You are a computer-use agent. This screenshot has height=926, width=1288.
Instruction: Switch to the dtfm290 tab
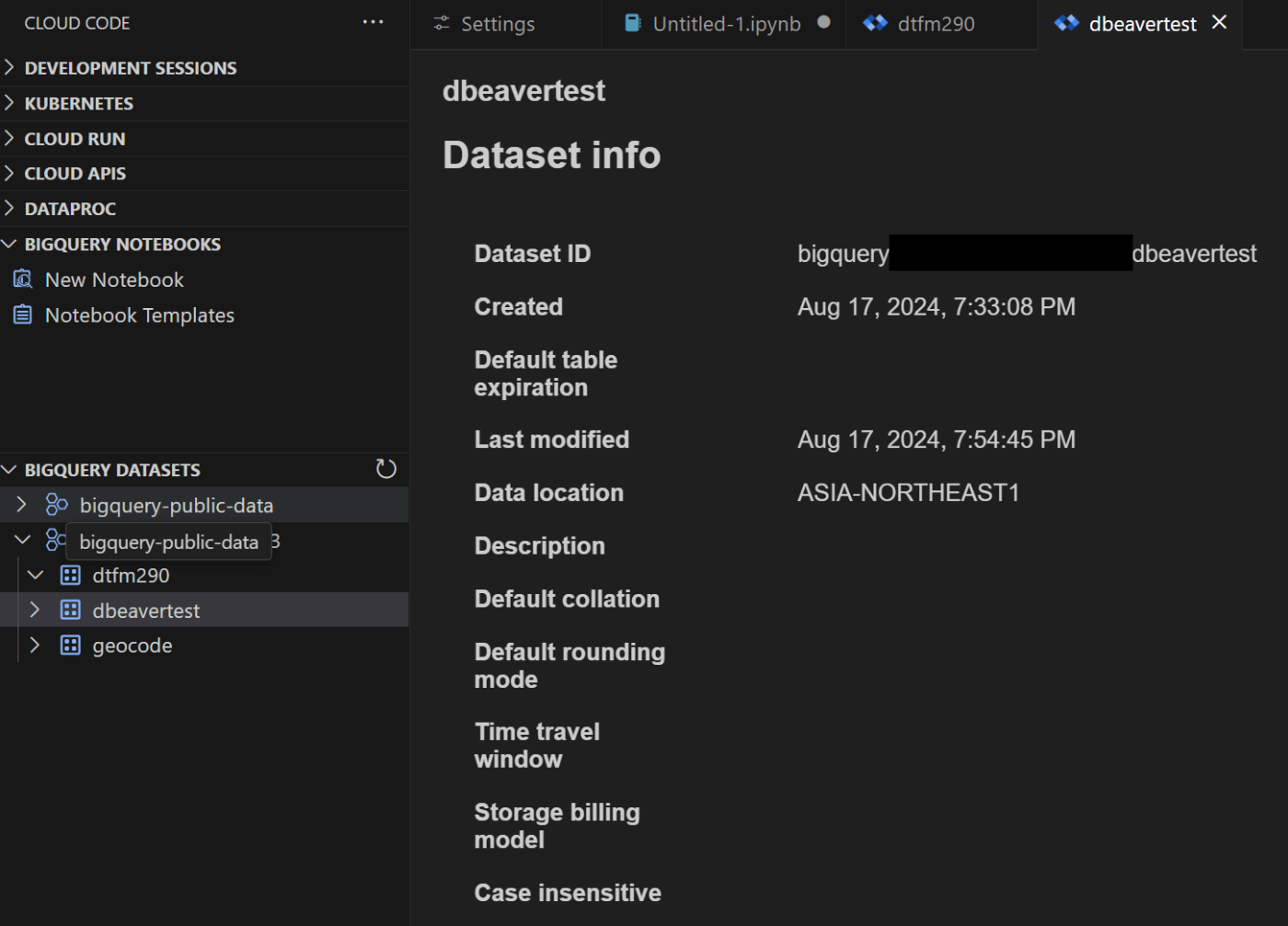tap(935, 24)
